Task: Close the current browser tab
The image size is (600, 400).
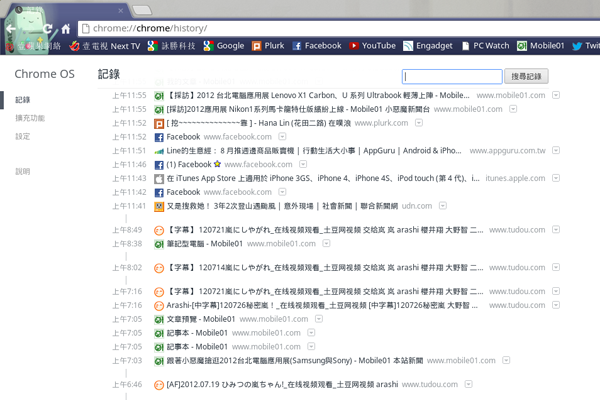Action: (121, 11)
